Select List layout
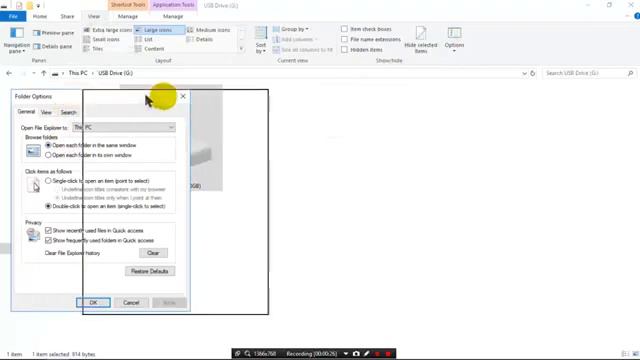 coord(144,39)
